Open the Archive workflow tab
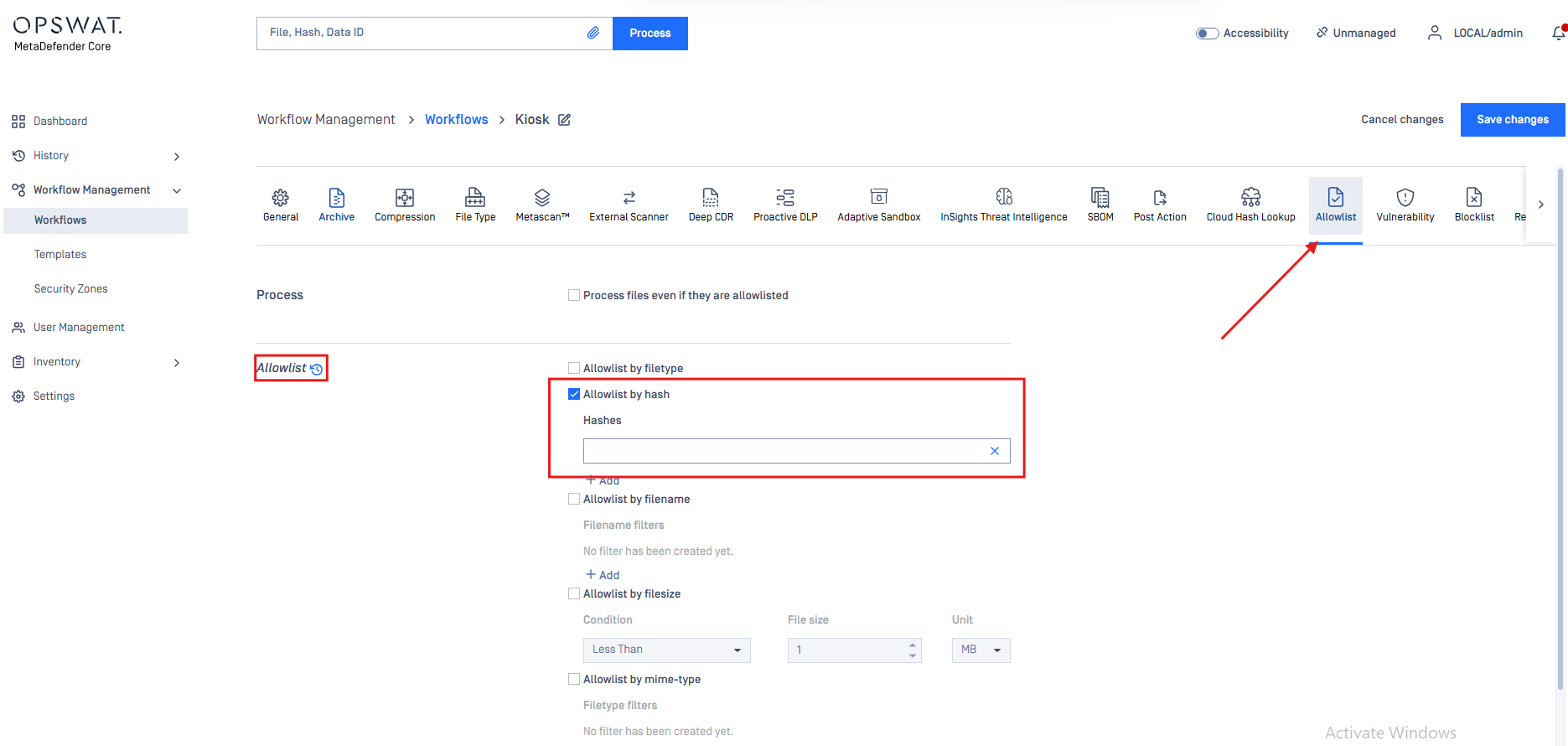 [337, 205]
